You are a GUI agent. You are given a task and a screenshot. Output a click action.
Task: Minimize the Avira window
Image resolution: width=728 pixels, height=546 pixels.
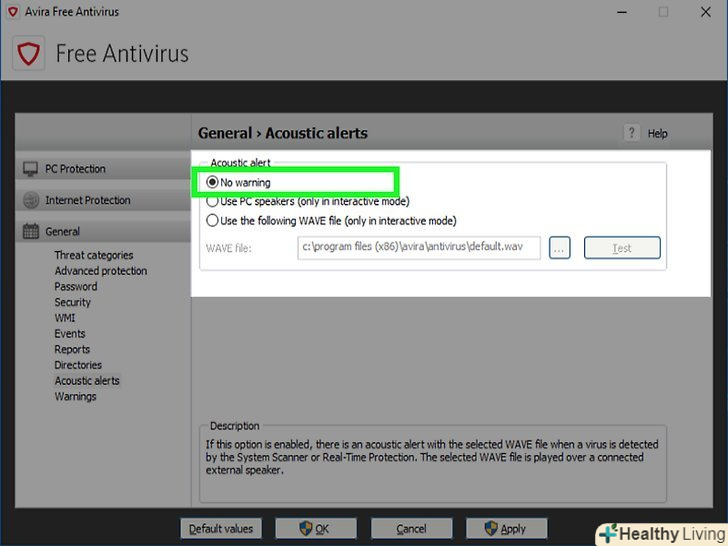click(622, 12)
